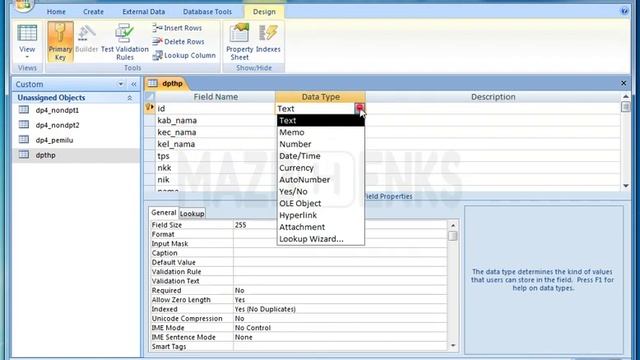Select the dp4_nondpt1 table icon
The image size is (640, 360).
point(24,110)
